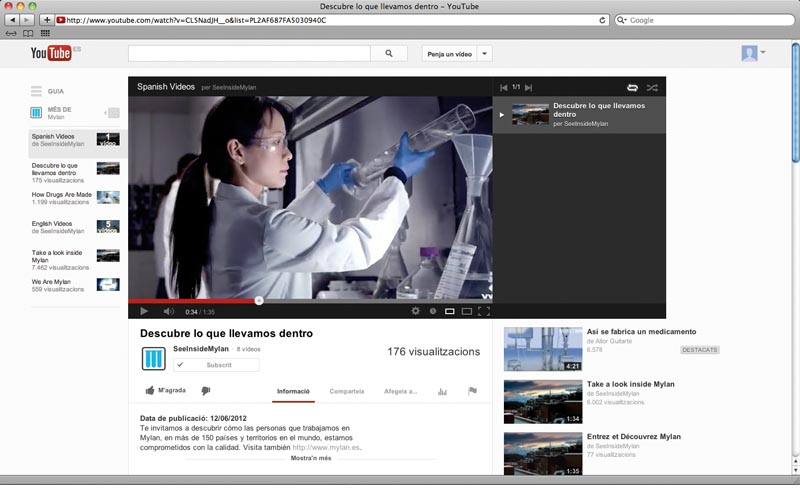
Task: Click SeeInsideMylan channel name
Action: tap(201, 348)
